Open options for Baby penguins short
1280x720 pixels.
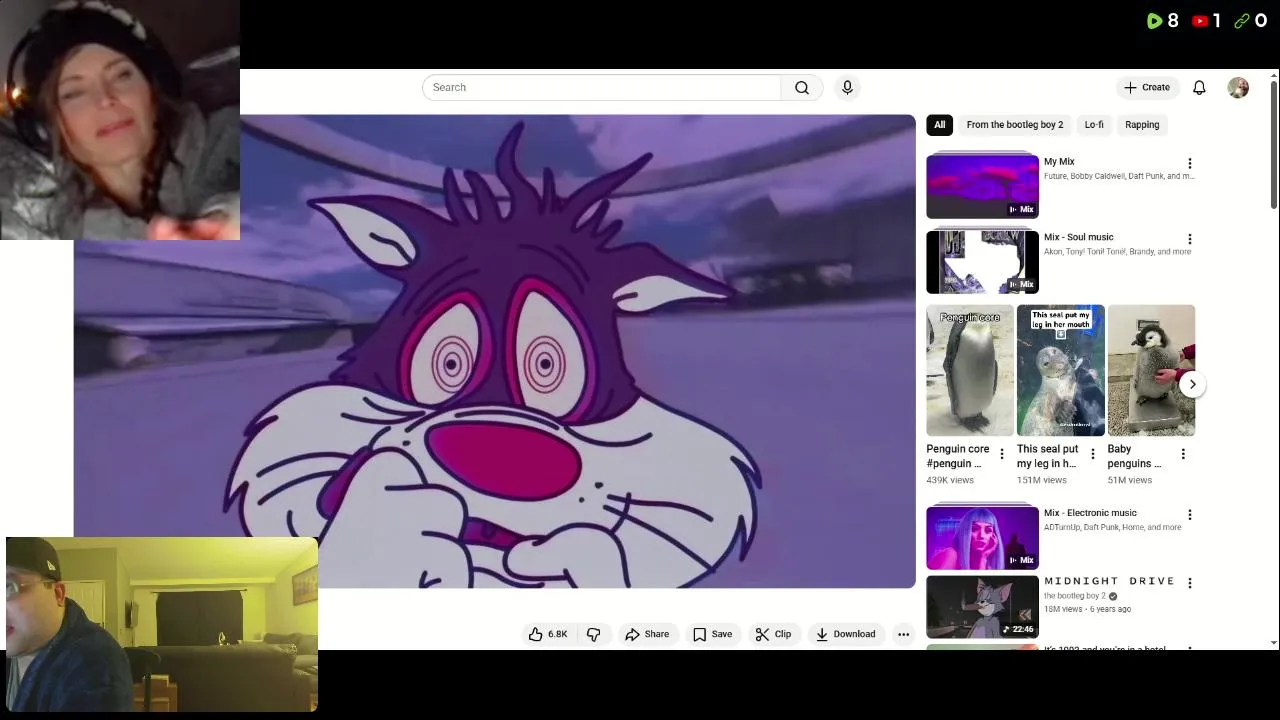tap(1183, 455)
